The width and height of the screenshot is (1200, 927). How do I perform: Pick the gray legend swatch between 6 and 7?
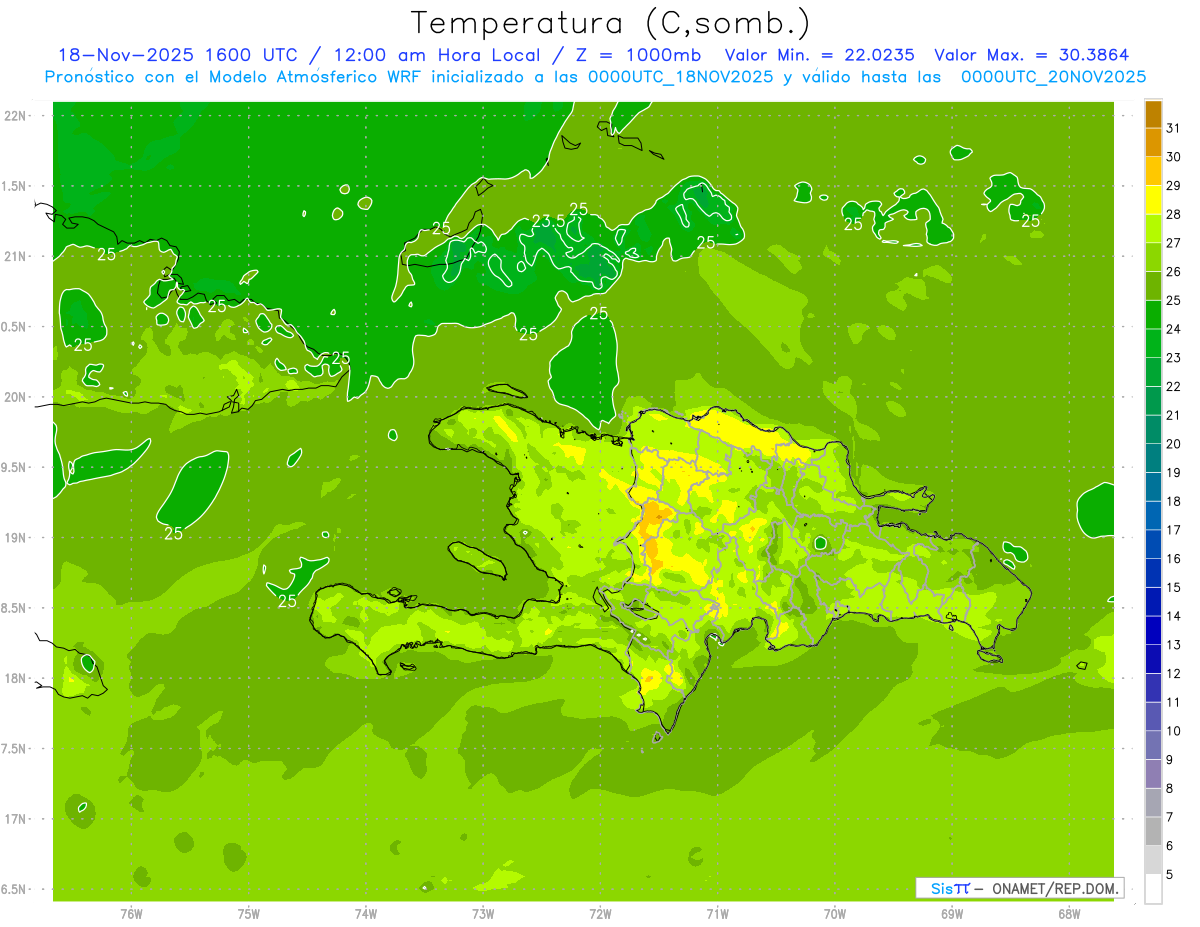tap(1153, 831)
